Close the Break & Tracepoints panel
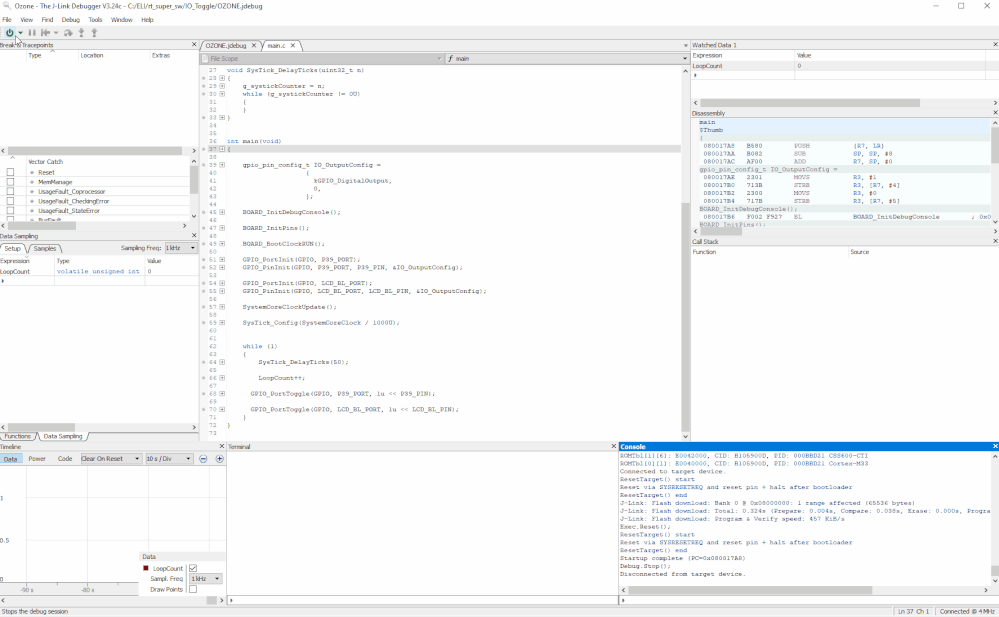The width and height of the screenshot is (999, 617). [194, 45]
